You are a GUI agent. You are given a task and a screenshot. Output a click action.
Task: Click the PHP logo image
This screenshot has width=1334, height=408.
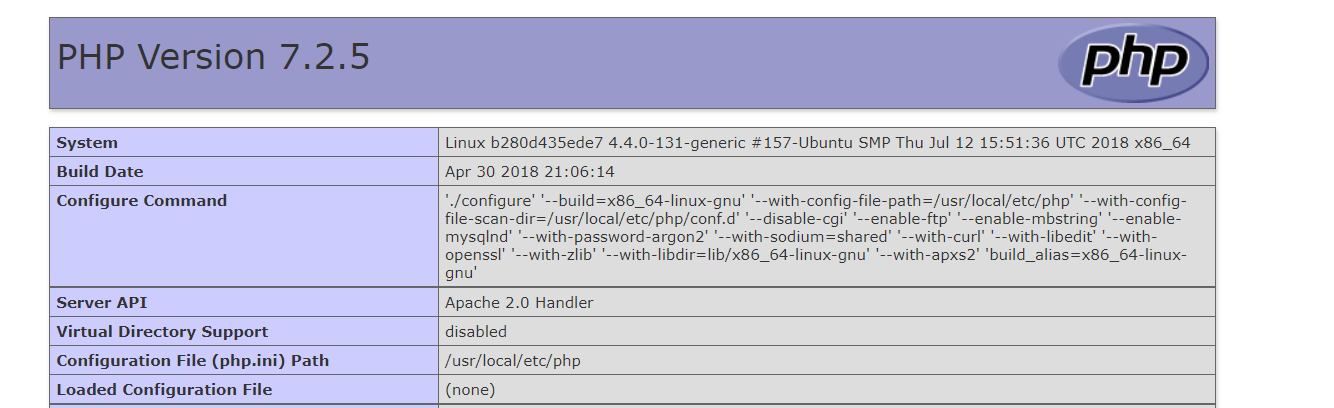coord(1133,63)
